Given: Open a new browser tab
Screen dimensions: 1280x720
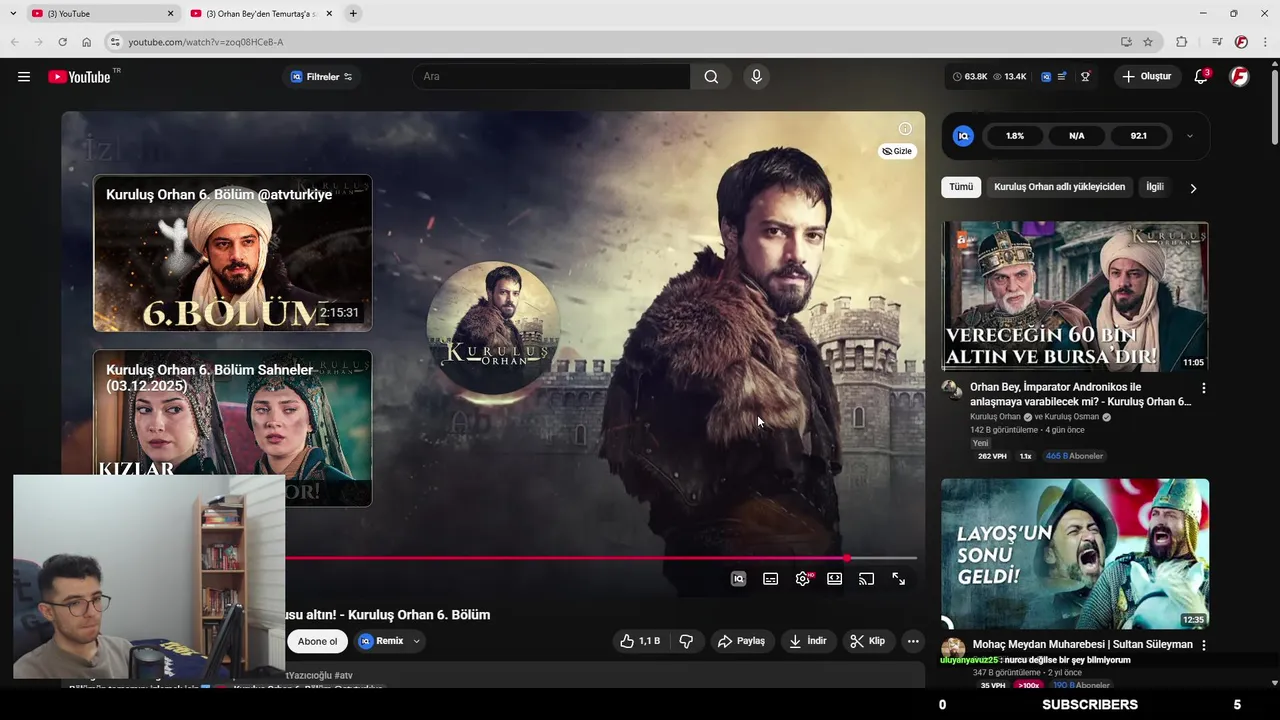Looking at the screenshot, I should (353, 14).
